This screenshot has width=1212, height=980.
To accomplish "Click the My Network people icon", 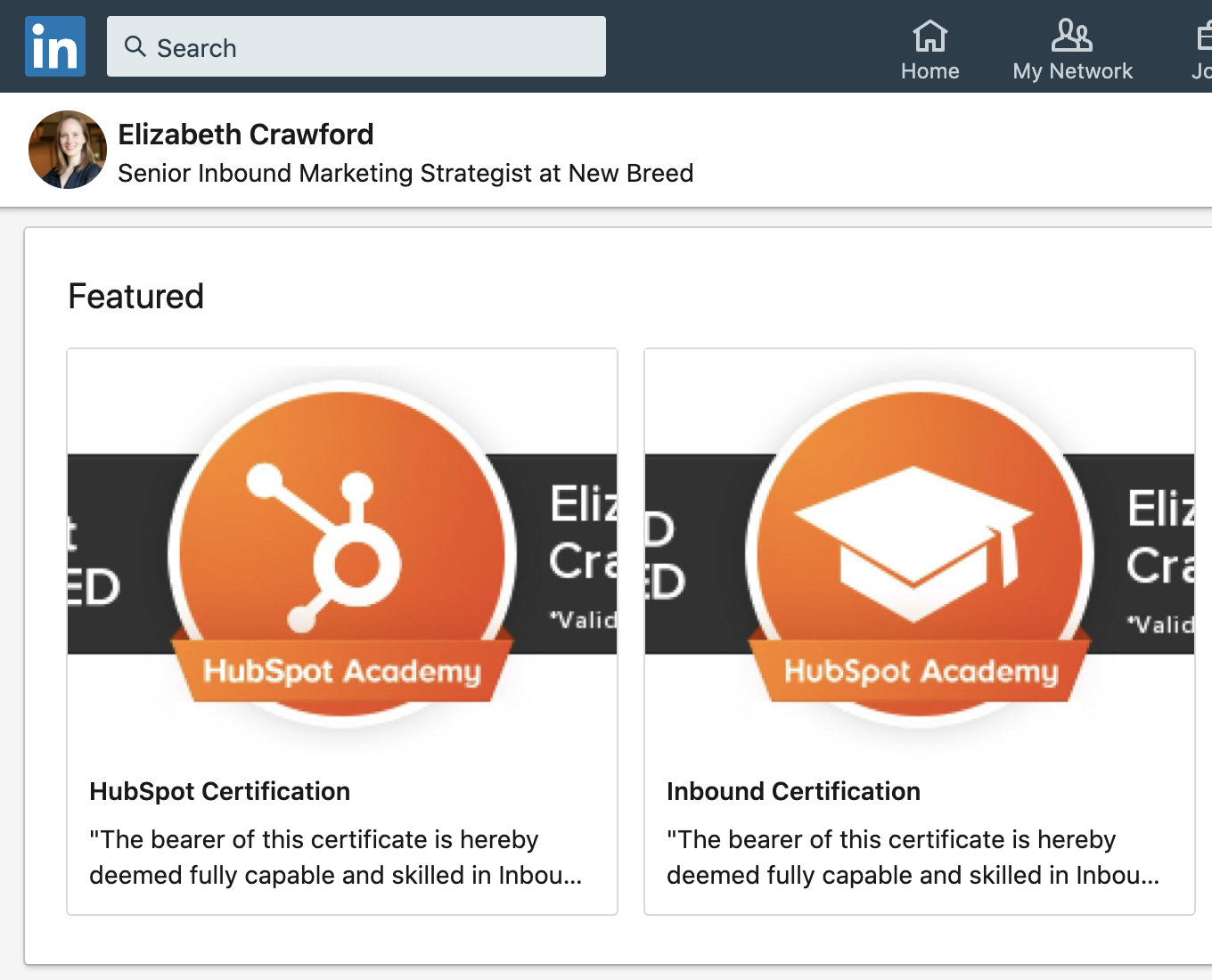I will 1072,37.
